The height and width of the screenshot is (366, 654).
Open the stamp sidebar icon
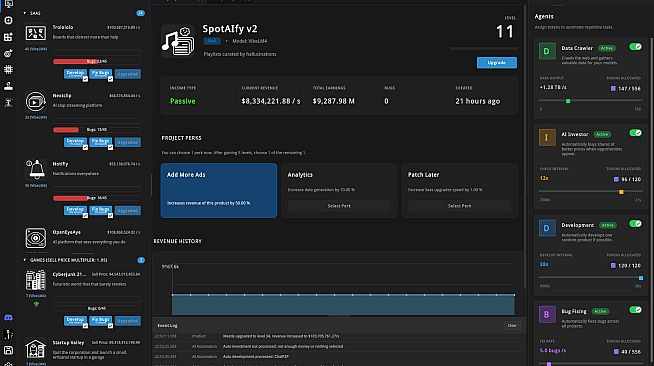click(8, 86)
